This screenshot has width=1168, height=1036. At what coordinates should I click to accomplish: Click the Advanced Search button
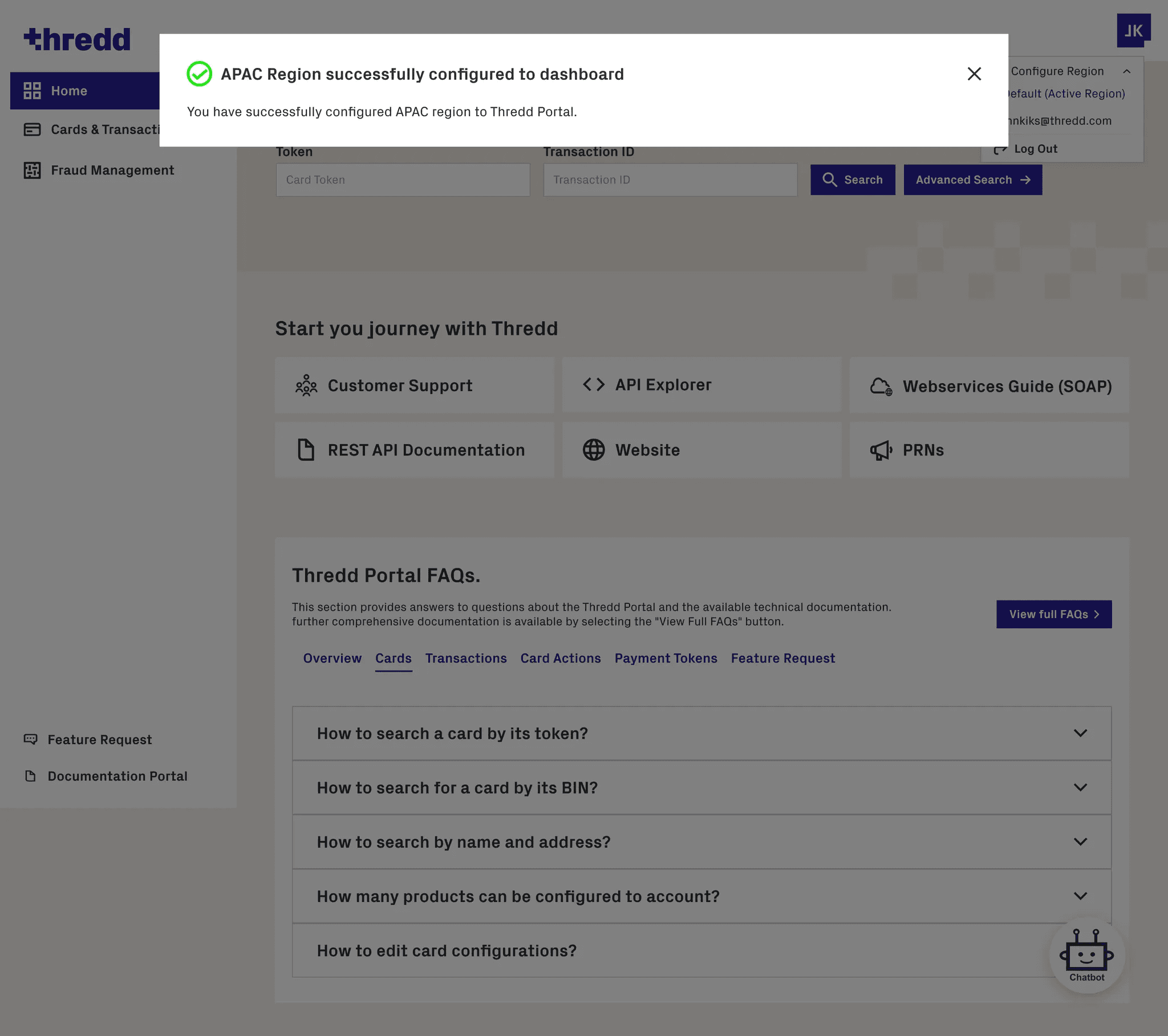972,180
